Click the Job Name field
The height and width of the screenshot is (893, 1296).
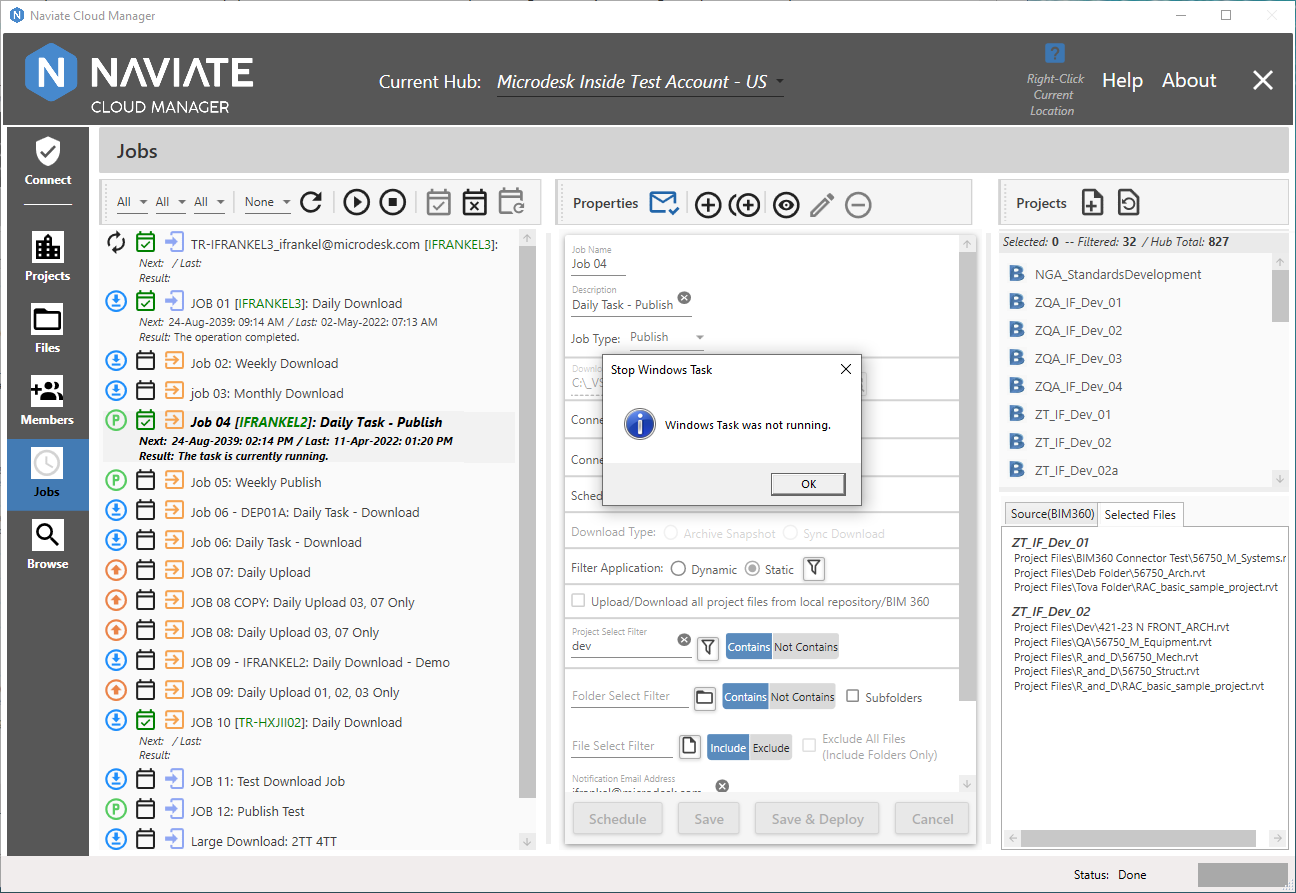click(x=598, y=265)
